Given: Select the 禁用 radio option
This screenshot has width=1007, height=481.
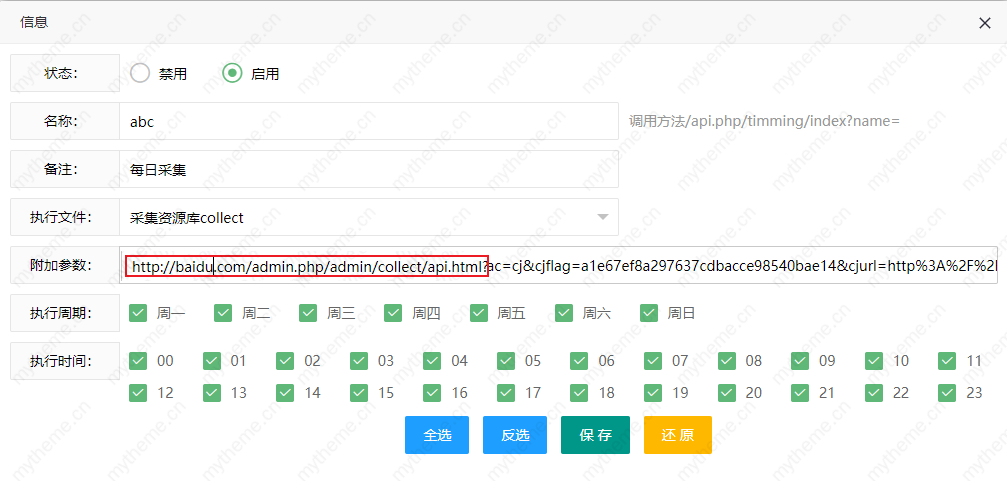Looking at the screenshot, I should point(141,73).
